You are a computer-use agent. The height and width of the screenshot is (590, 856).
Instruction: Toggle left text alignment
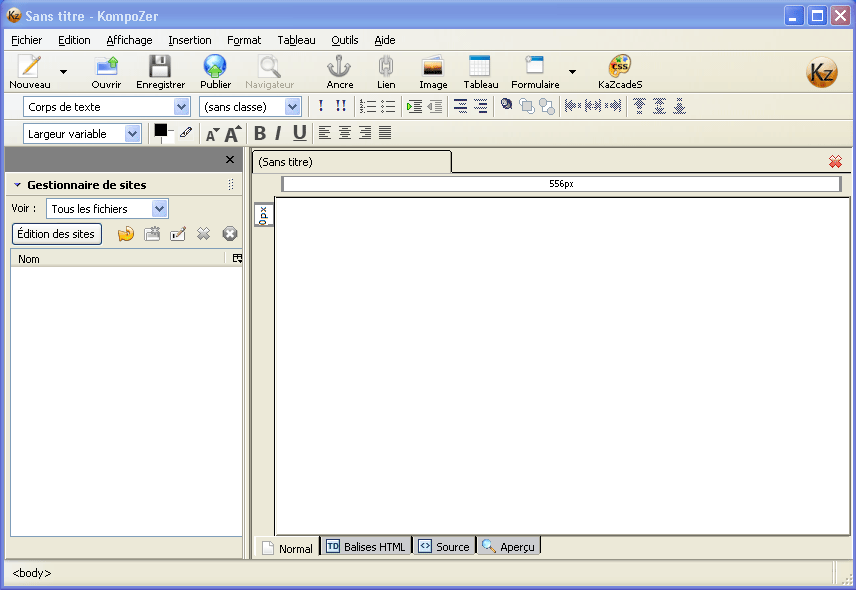(x=325, y=133)
